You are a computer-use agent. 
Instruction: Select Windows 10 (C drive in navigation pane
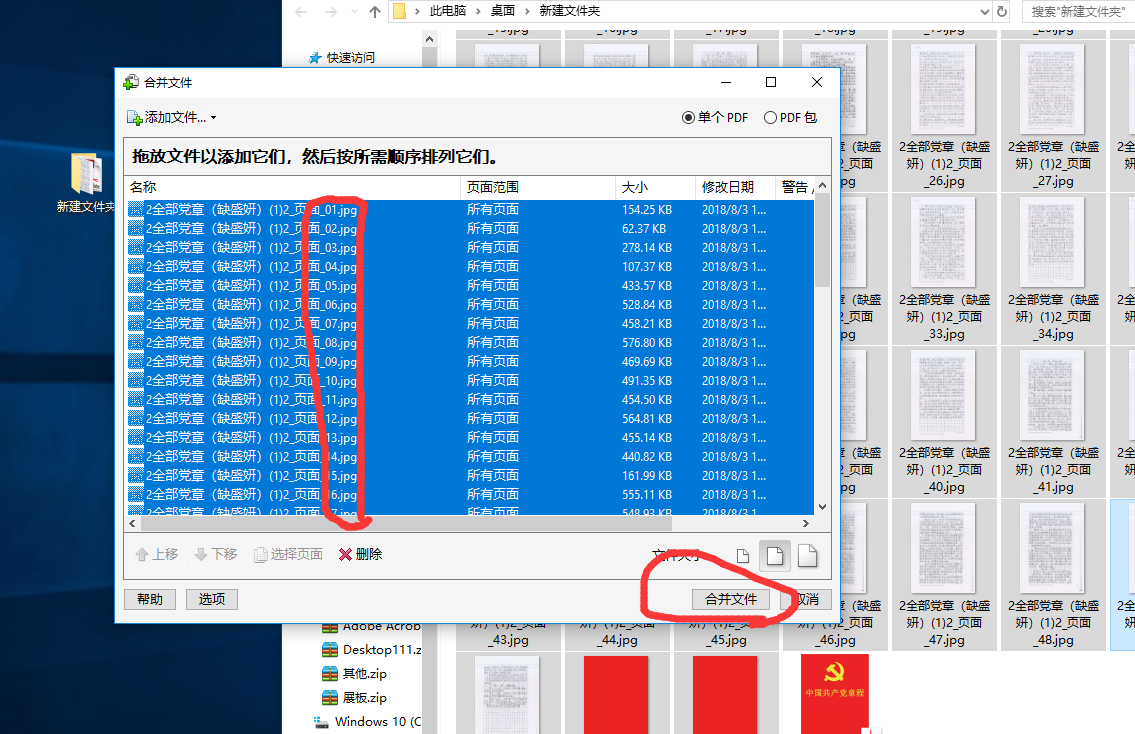click(368, 722)
